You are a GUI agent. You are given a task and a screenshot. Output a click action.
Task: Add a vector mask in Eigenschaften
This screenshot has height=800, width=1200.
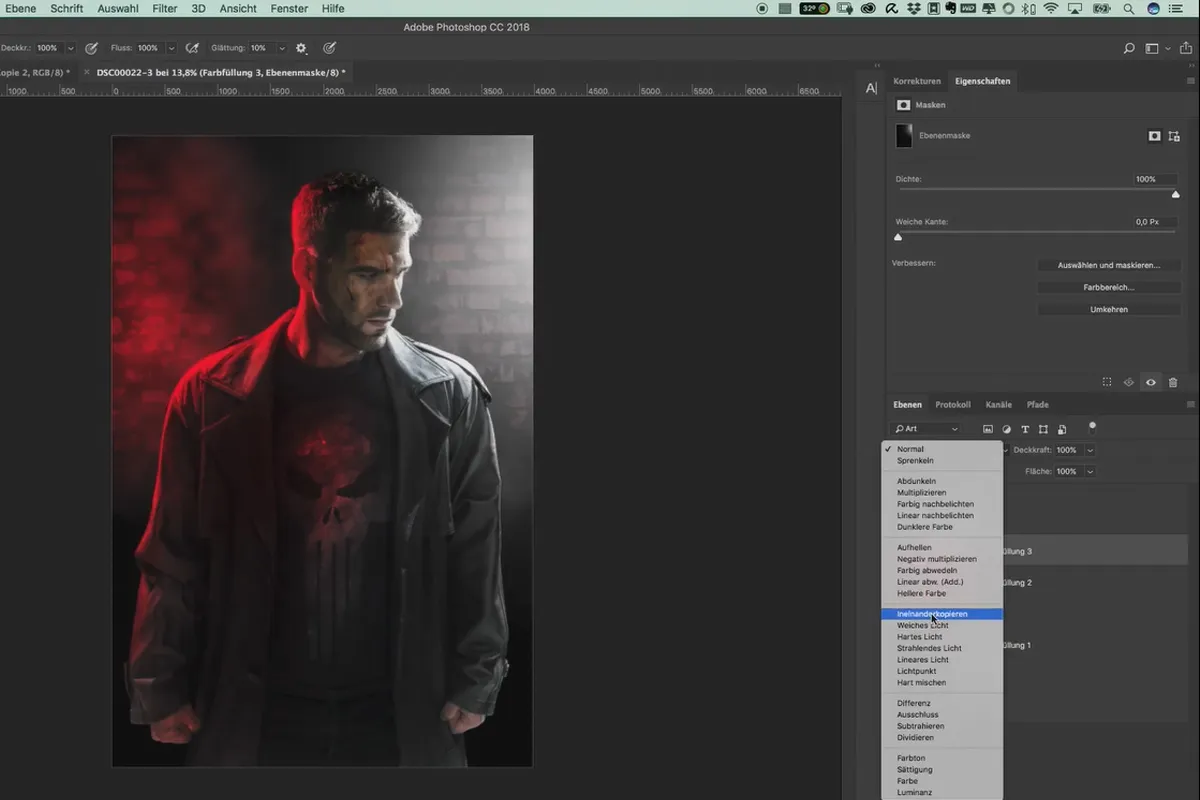pyautogui.click(x=1174, y=136)
